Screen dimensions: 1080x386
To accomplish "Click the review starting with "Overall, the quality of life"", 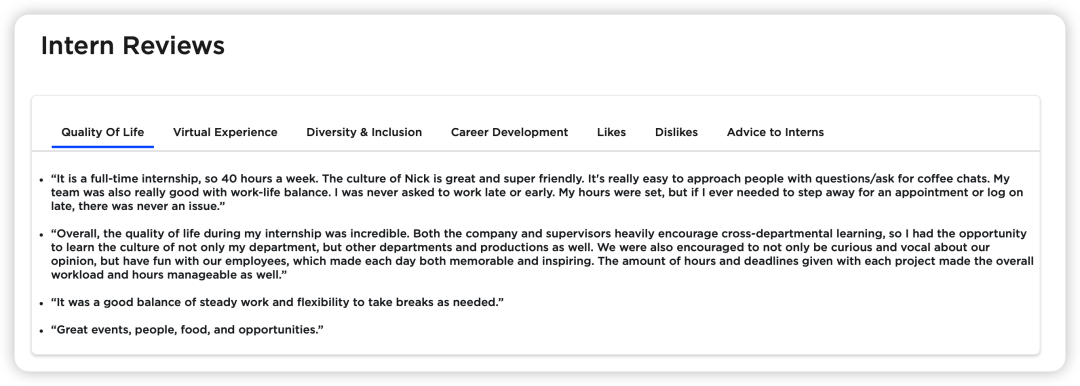I will click(542, 254).
